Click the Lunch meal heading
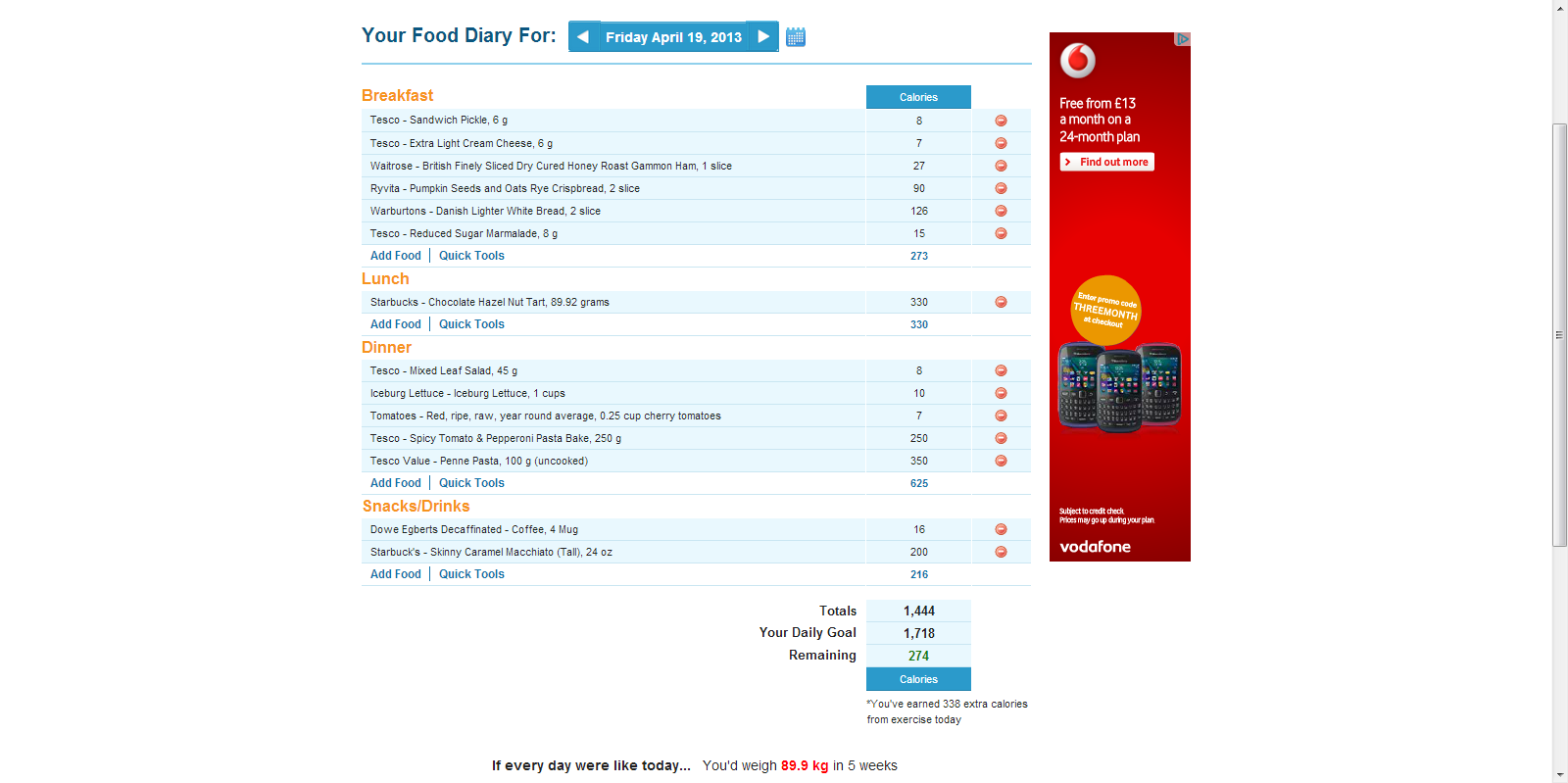Screen dimensions: 1568x783 pyautogui.click(x=385, y=278)
